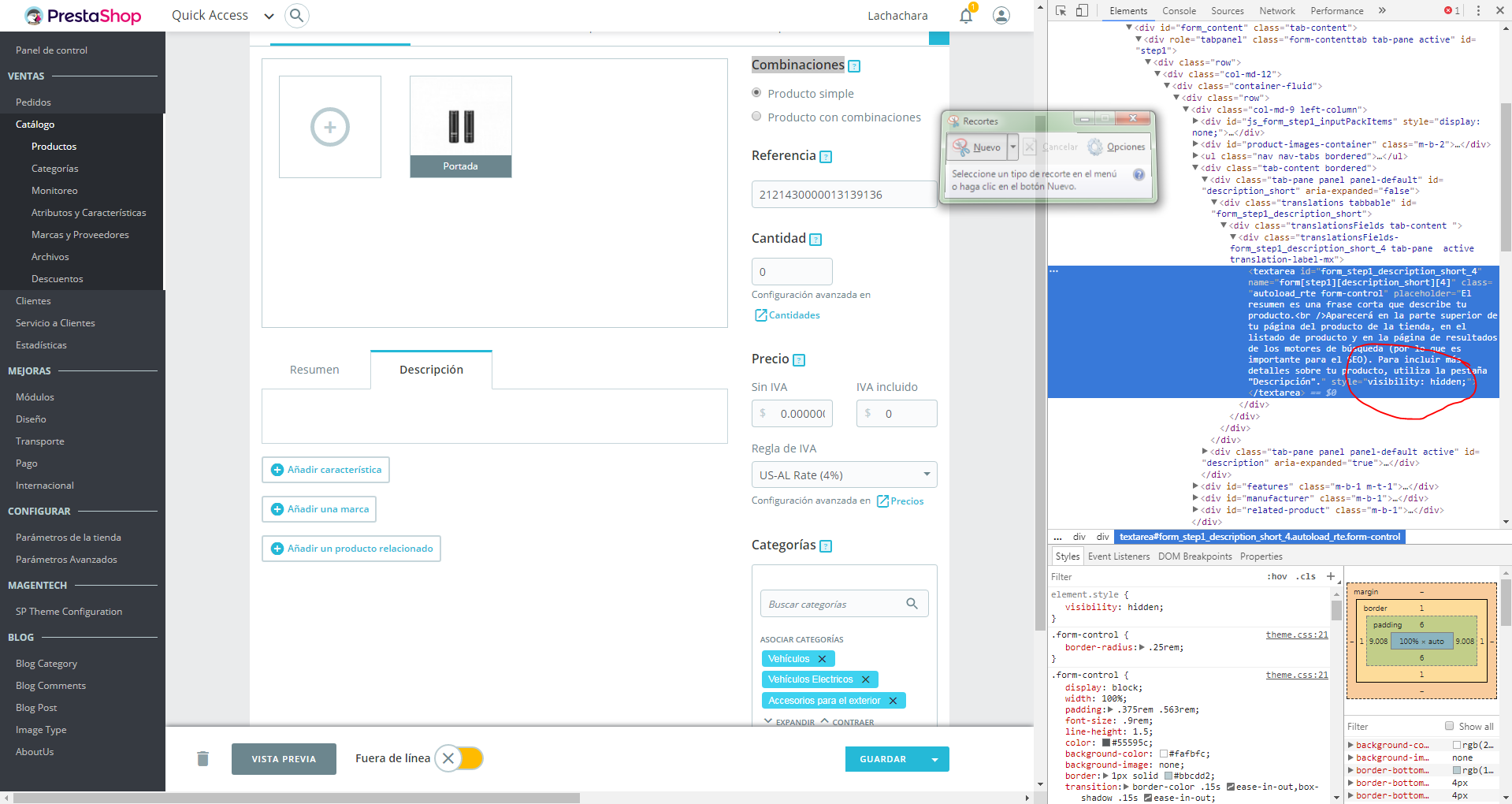Click the DevTools error count badge
This screenshot has height=804, width=1512.
[x=1452, y=11]
